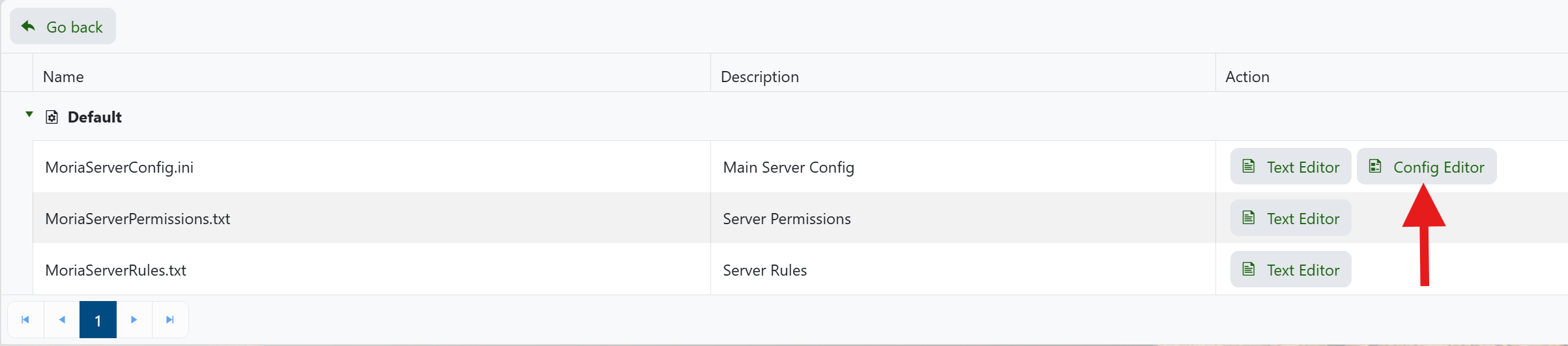Jump to last page of results
The width and height of the screenshot is (1568, 346).
pos(170,319)
